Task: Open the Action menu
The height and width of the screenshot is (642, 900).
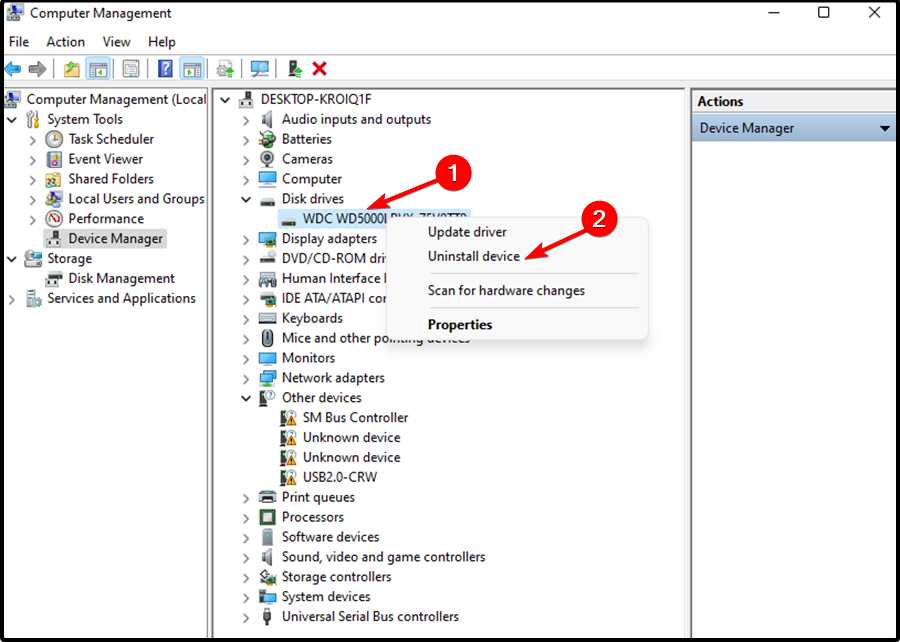Action: pos(65,42)
